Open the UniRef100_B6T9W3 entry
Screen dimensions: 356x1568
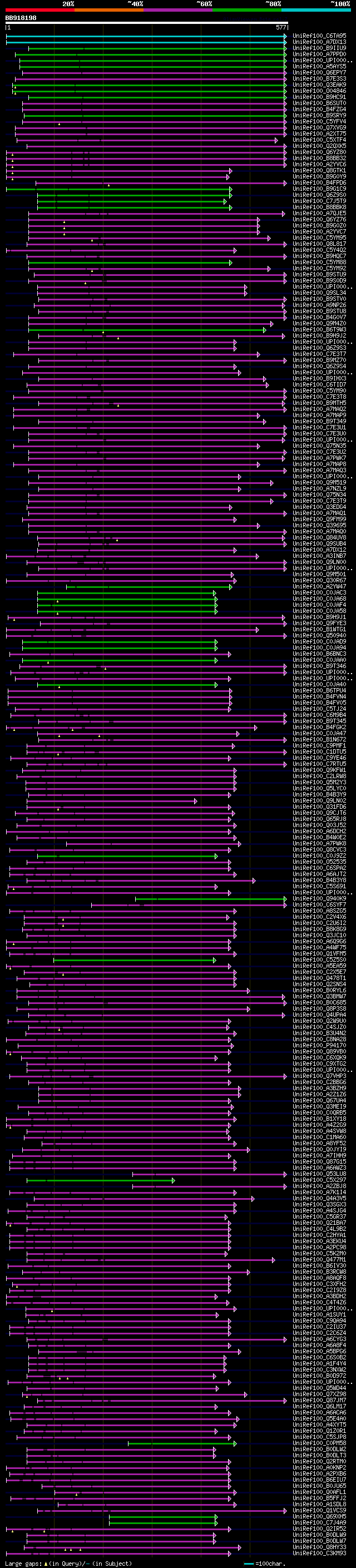point(319,330)
